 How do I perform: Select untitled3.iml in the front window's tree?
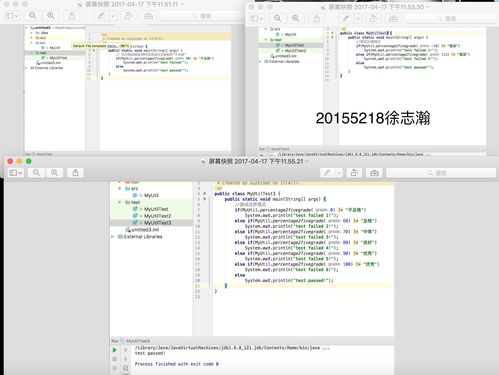pos(145,230)
